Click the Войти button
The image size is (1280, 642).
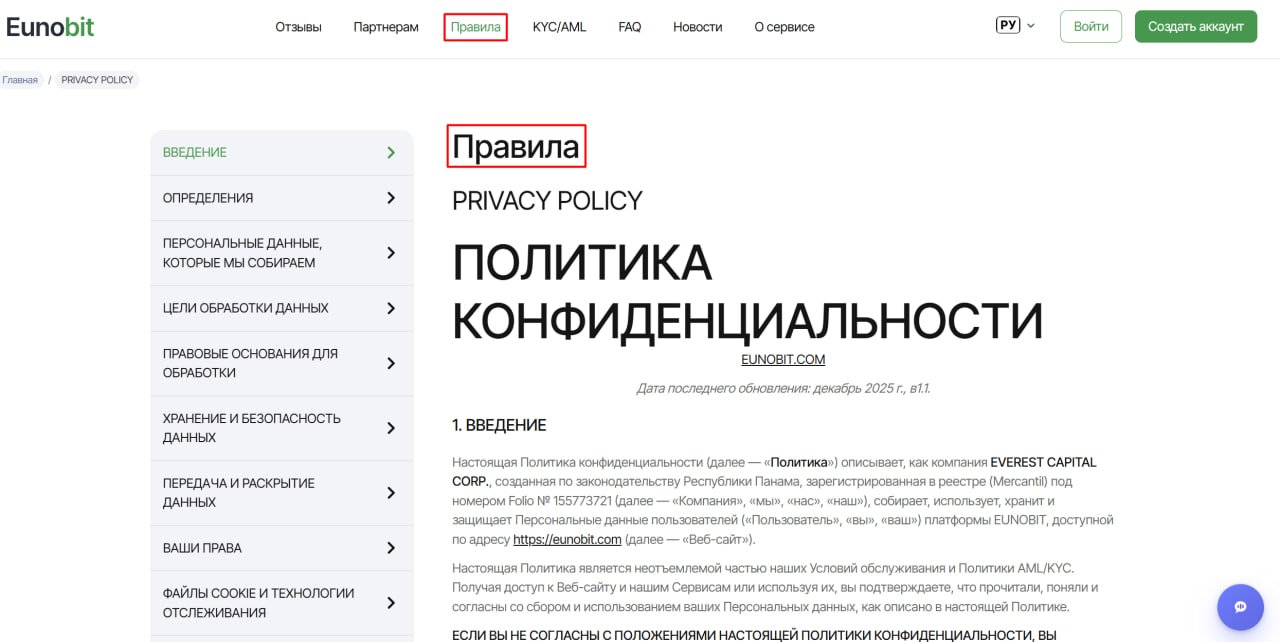(1091, 26)
